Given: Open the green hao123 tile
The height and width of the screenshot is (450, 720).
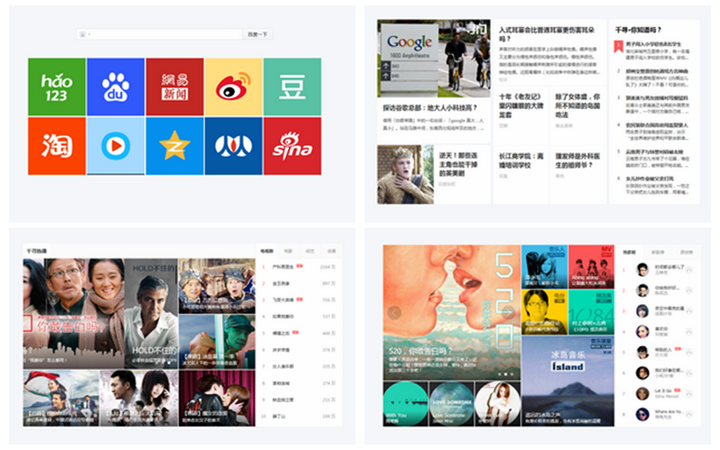Looking at the screenshot, I should pos(57,87).
